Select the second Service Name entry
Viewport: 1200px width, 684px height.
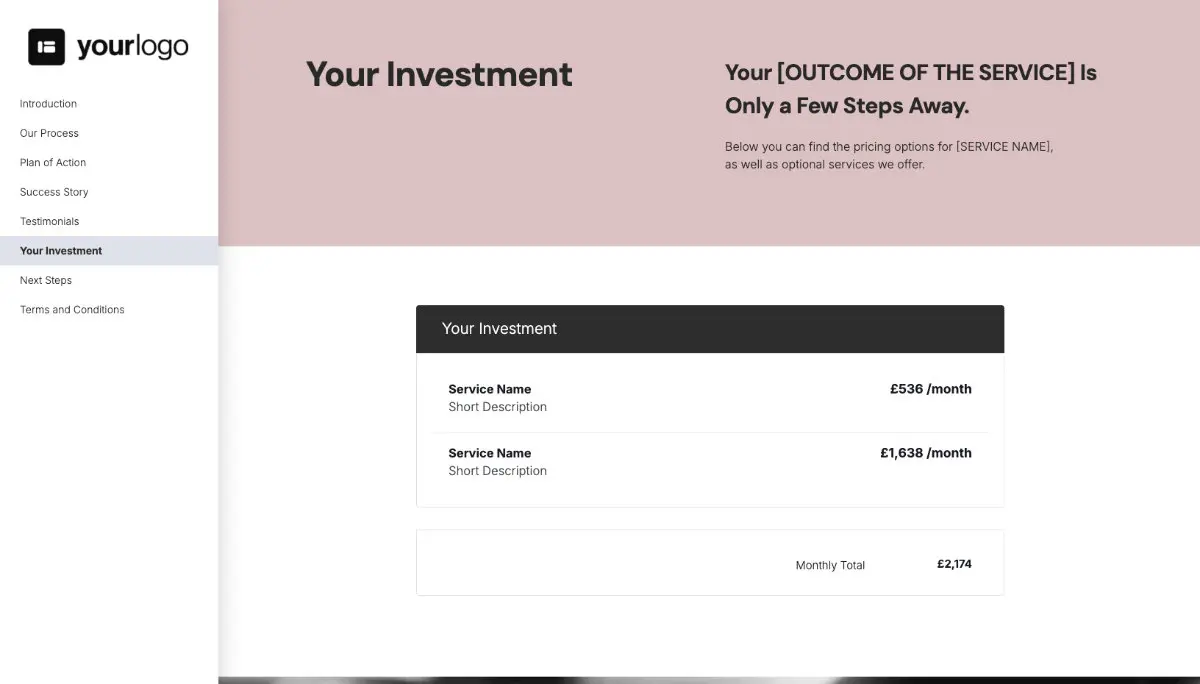click(489, 453)
